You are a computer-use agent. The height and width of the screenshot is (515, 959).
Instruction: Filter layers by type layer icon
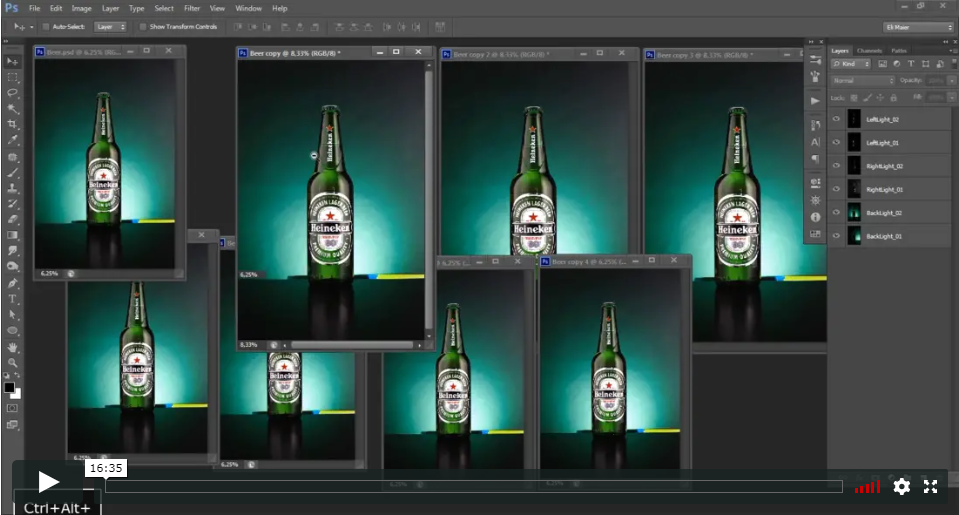[x=911, y=64]
